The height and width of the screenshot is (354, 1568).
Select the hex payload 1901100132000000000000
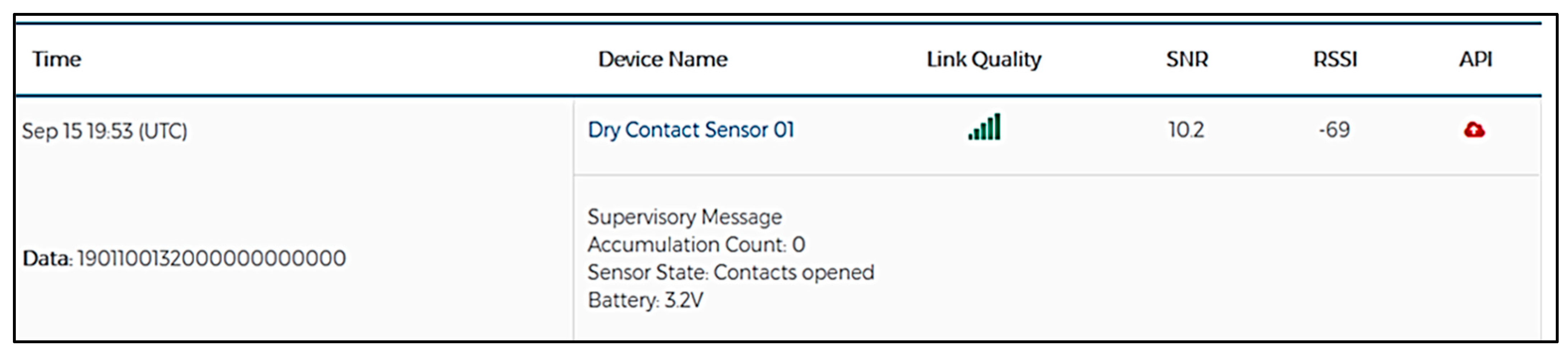[211, 258]
